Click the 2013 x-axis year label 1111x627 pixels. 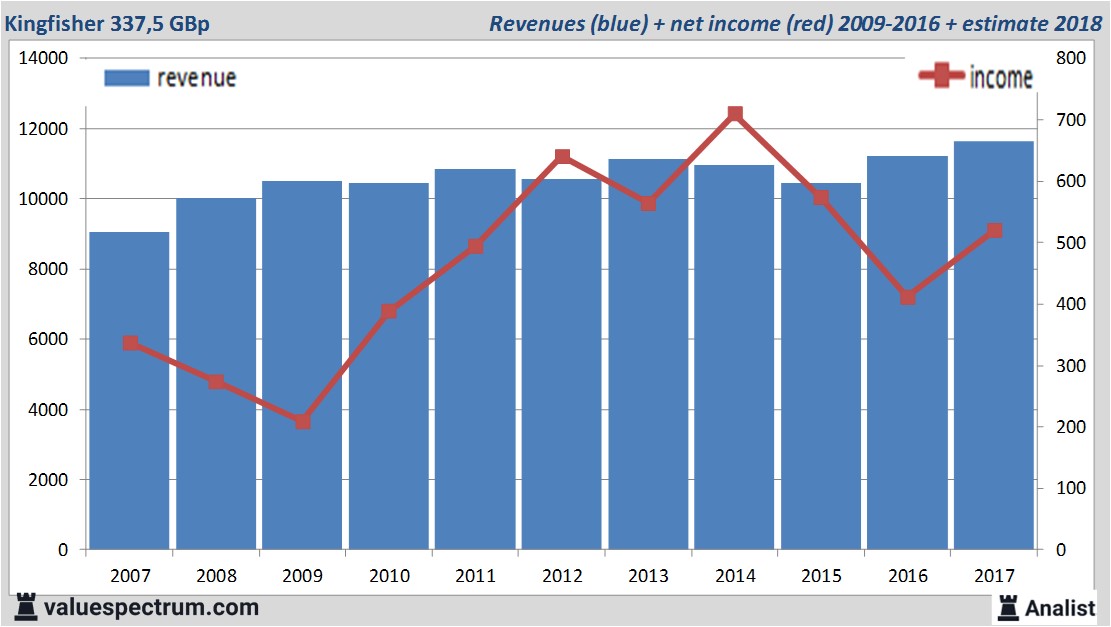tap(648, 576)
